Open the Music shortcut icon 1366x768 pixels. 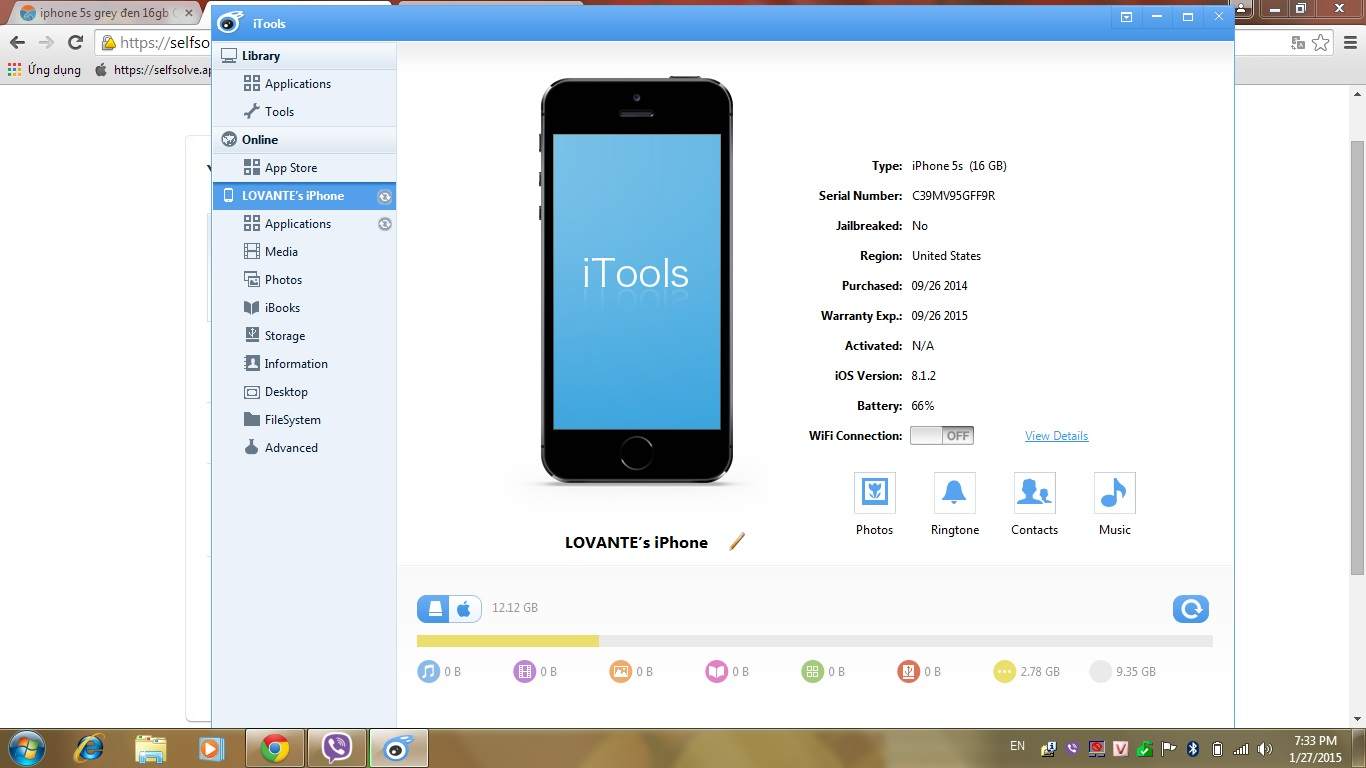[x=1114, y=493]
